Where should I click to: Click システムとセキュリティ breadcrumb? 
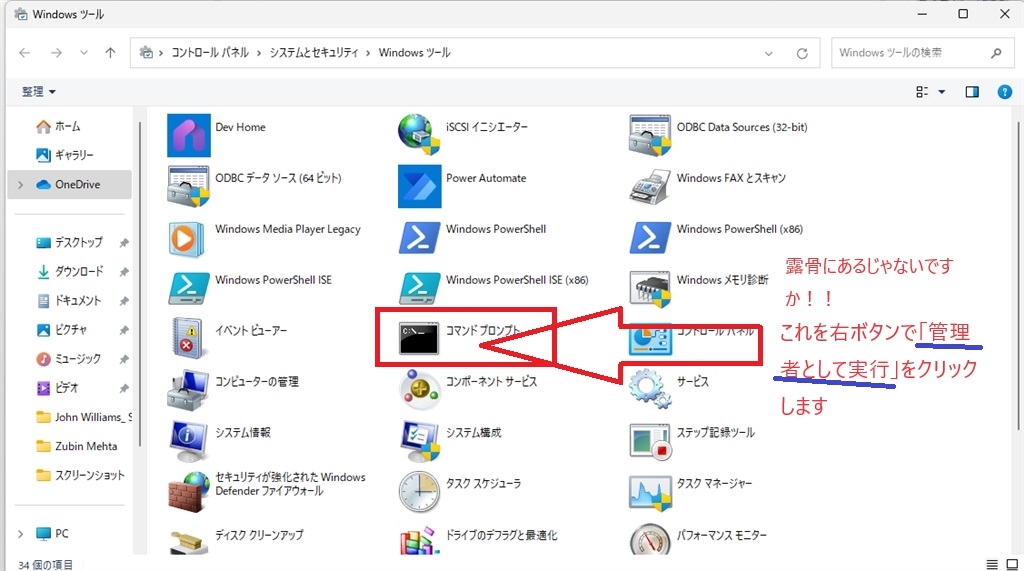[x=313, y=53]
